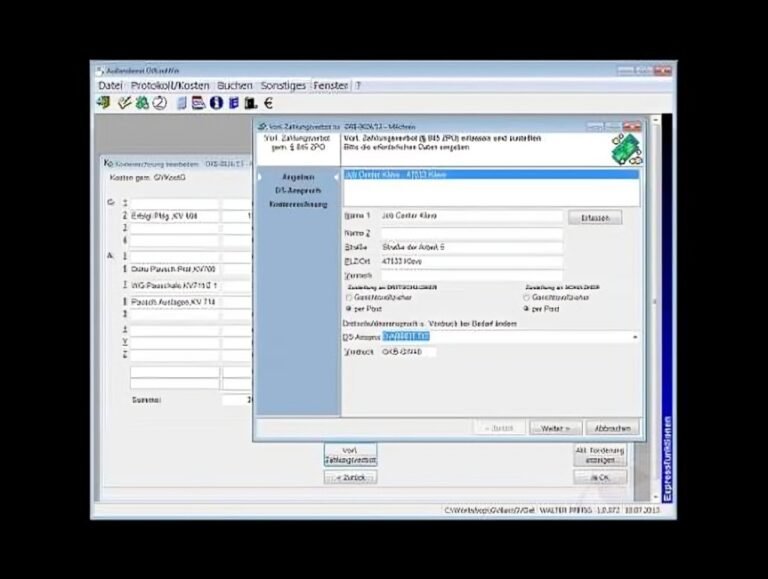The image size is (768, 579).
Task: Click the Erfassen button
Action: tap(595, 217)
